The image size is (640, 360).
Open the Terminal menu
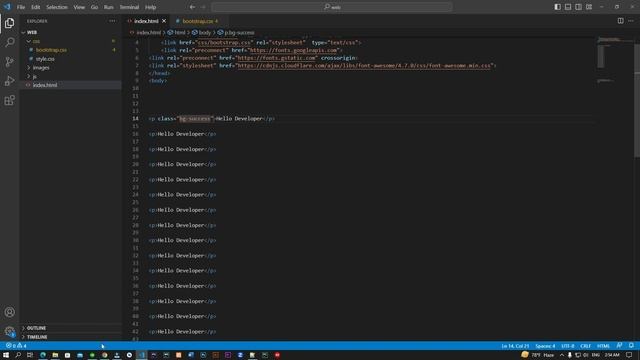[x=129, y=7]
